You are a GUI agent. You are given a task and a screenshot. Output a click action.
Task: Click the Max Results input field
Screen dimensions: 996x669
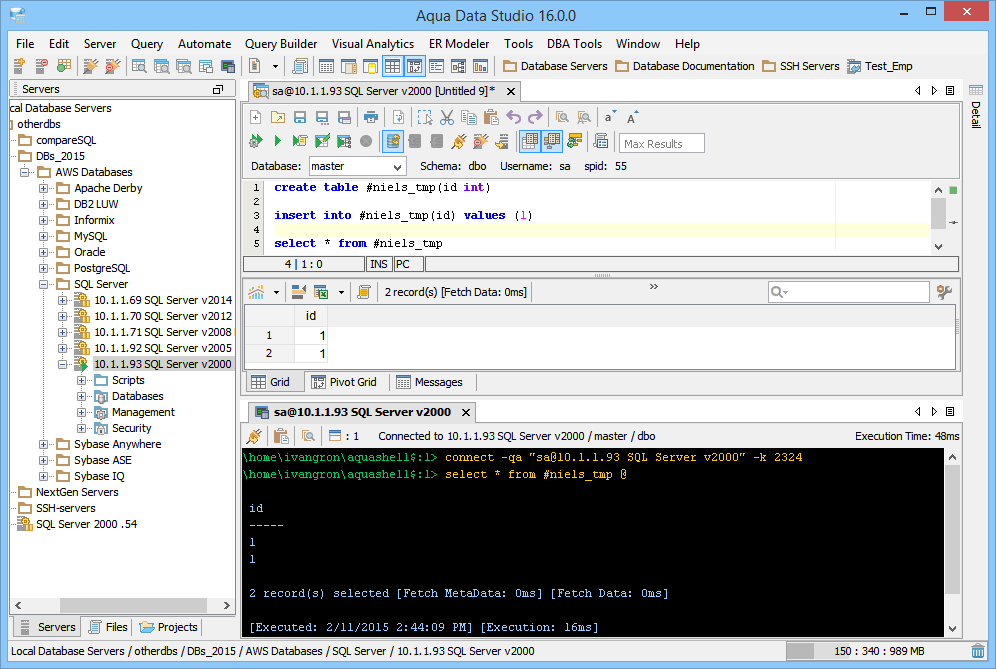click(x=661, y=143)
